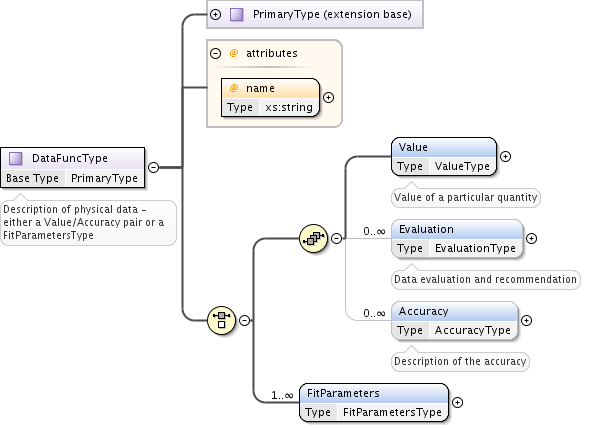Select the yellow sequence compositor circle icon
Screen dimensions: 589x428
pos(314,238)
